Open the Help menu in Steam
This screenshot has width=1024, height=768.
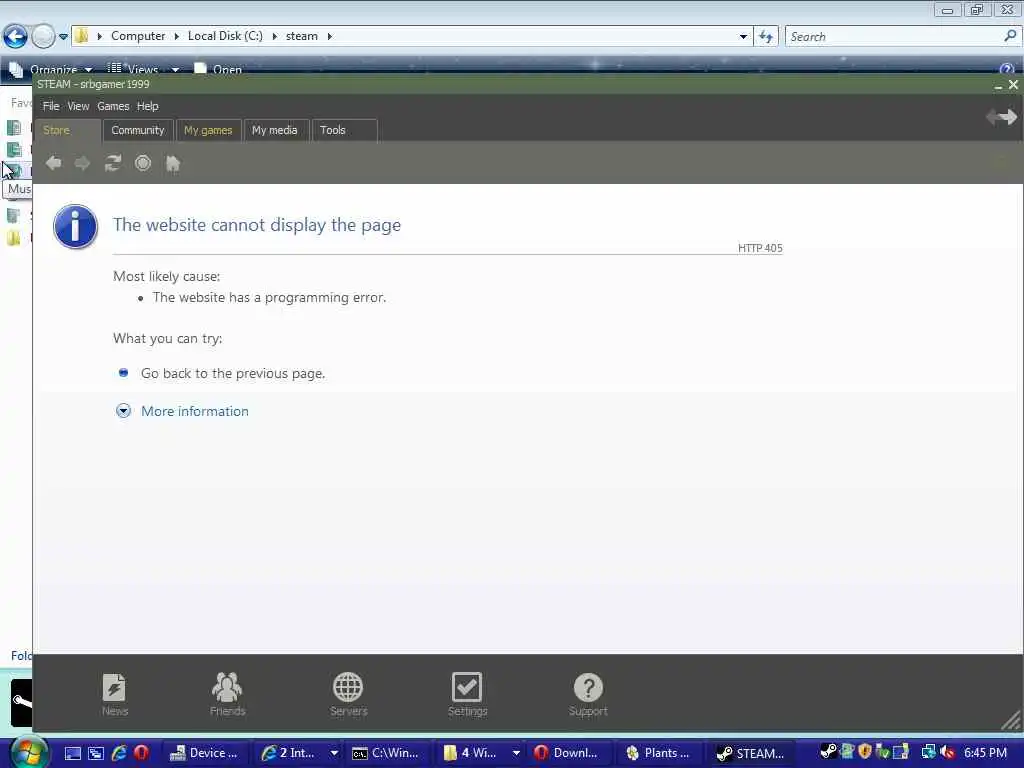pos(148,106)
